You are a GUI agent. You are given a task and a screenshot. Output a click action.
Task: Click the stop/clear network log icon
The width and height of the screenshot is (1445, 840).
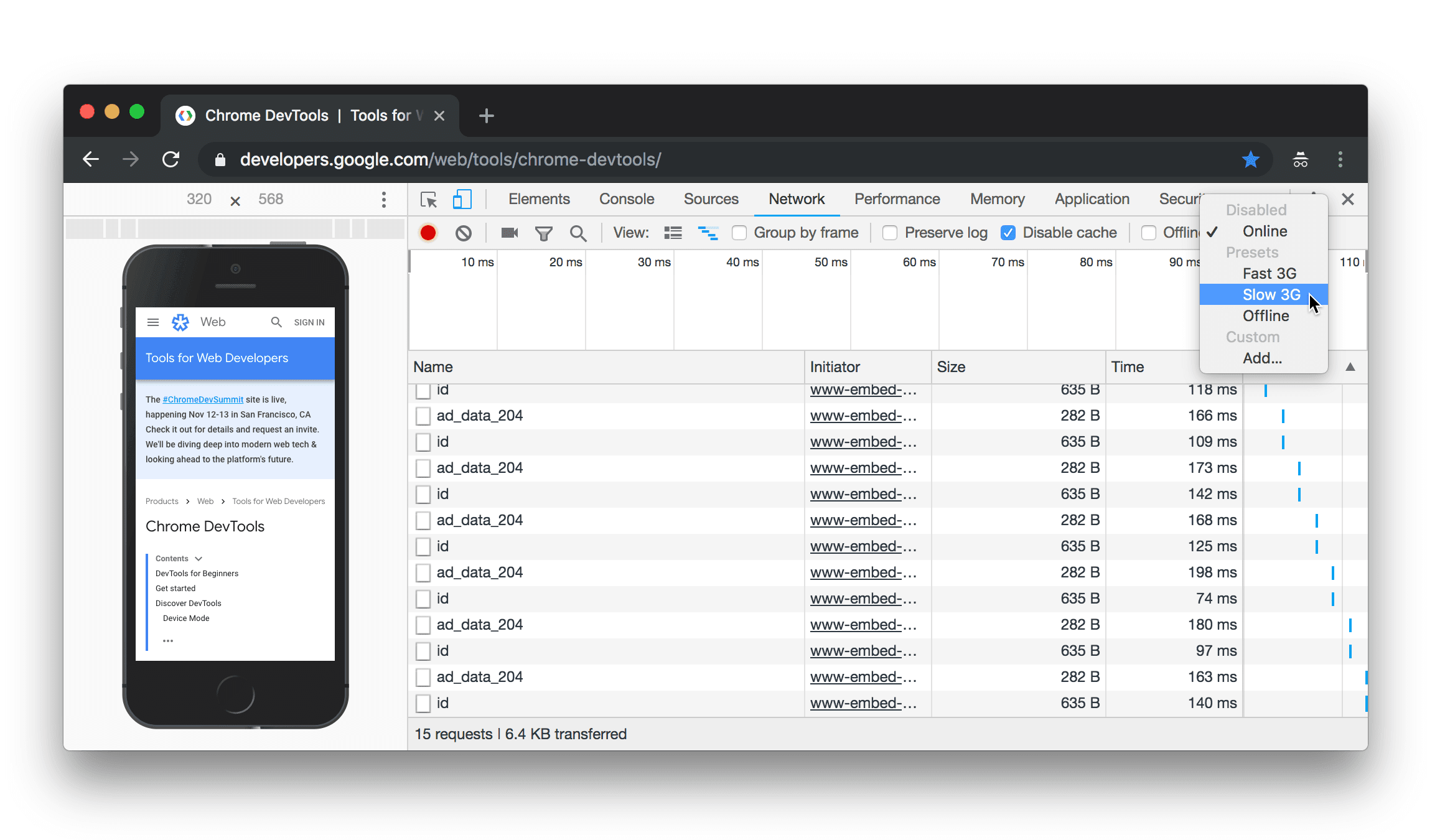tap(463, 232)
